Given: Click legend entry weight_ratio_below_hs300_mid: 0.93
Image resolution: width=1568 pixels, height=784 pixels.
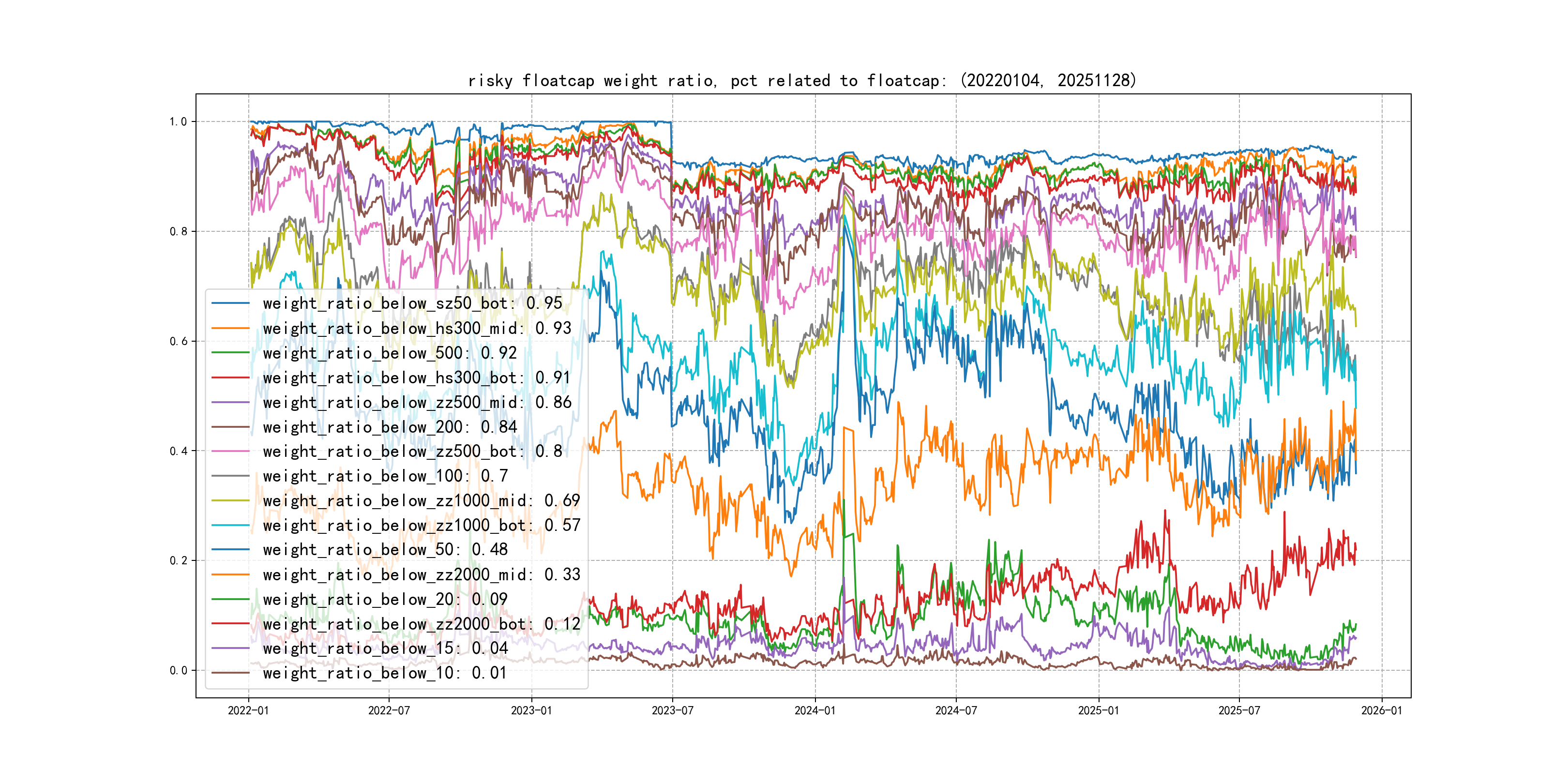Looking at the screenshot, I should click(417, 328).
